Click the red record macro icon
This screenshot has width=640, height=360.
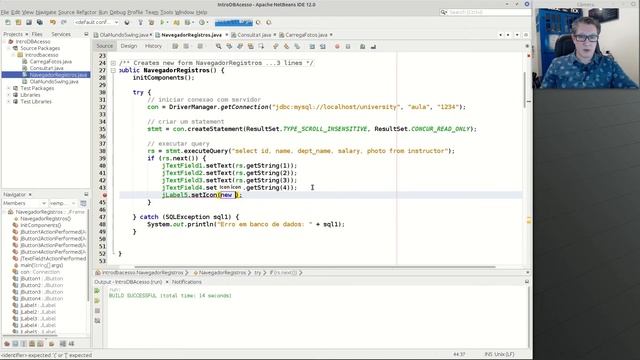pos(337,47)
